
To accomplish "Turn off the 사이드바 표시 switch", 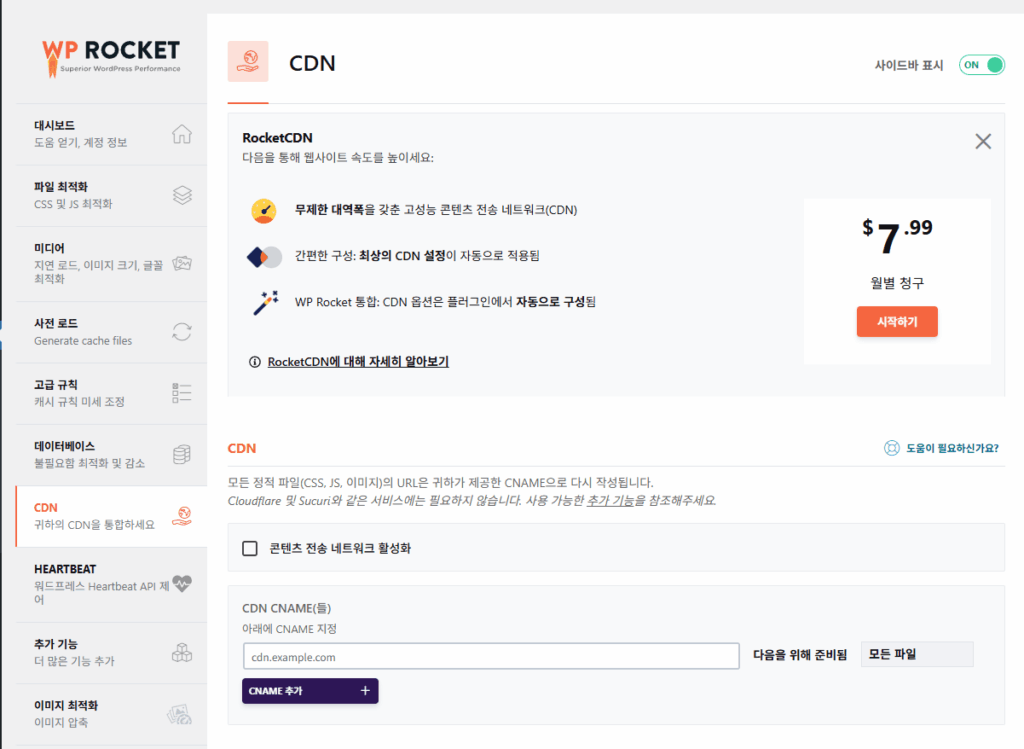I will point(981,63).
